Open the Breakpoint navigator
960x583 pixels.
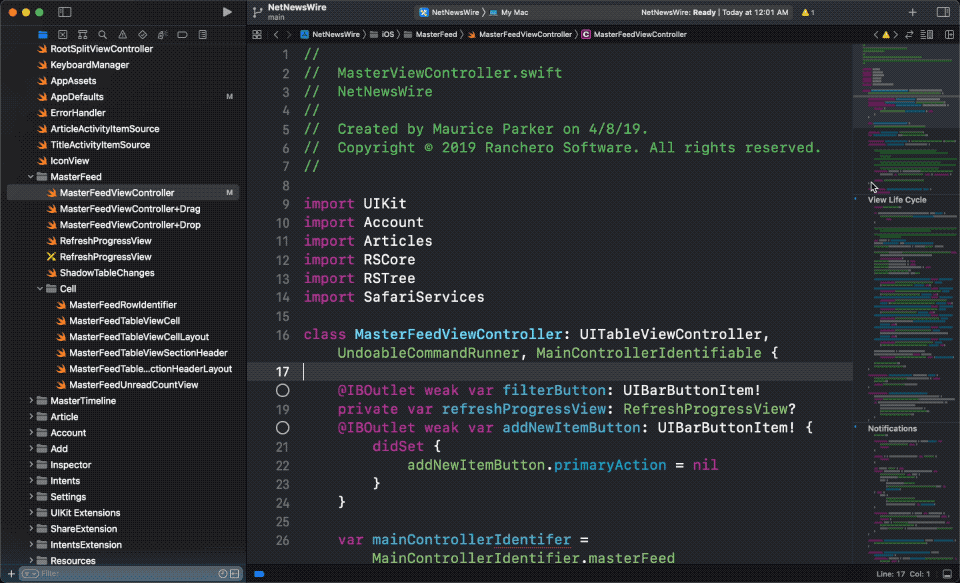[183, 34]
